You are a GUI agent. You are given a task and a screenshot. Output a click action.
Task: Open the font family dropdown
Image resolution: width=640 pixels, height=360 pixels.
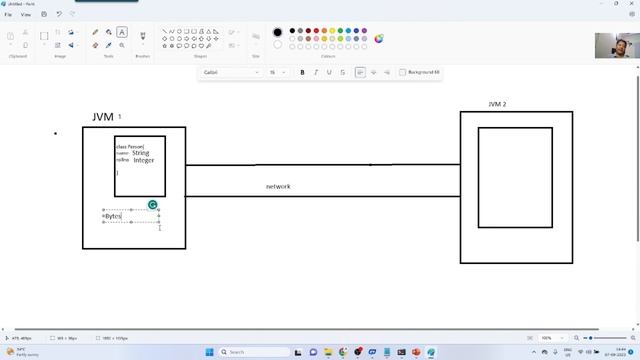(x=231, y=72)
